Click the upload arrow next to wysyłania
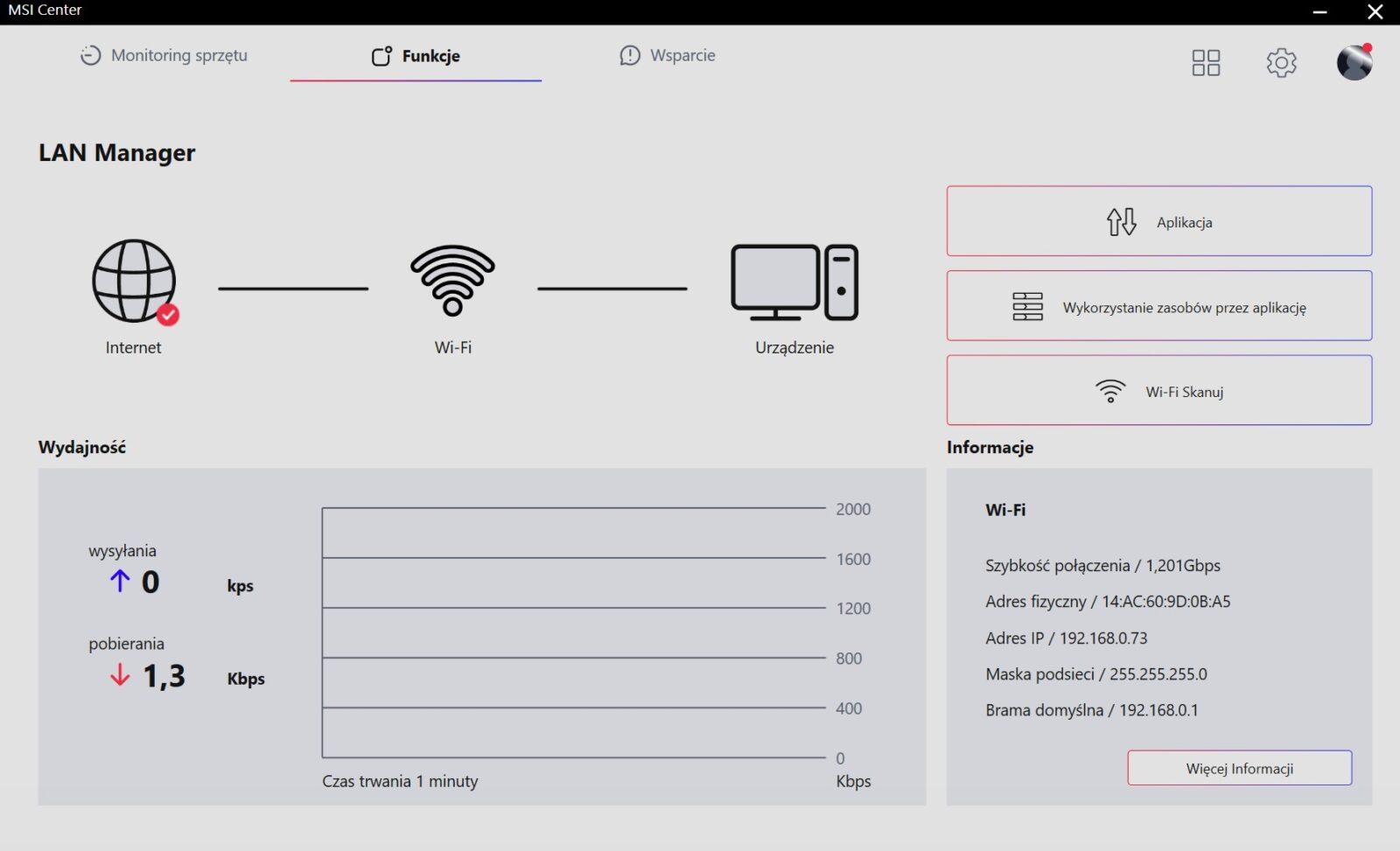This screenshot has width=1400, height=851. 120,582
